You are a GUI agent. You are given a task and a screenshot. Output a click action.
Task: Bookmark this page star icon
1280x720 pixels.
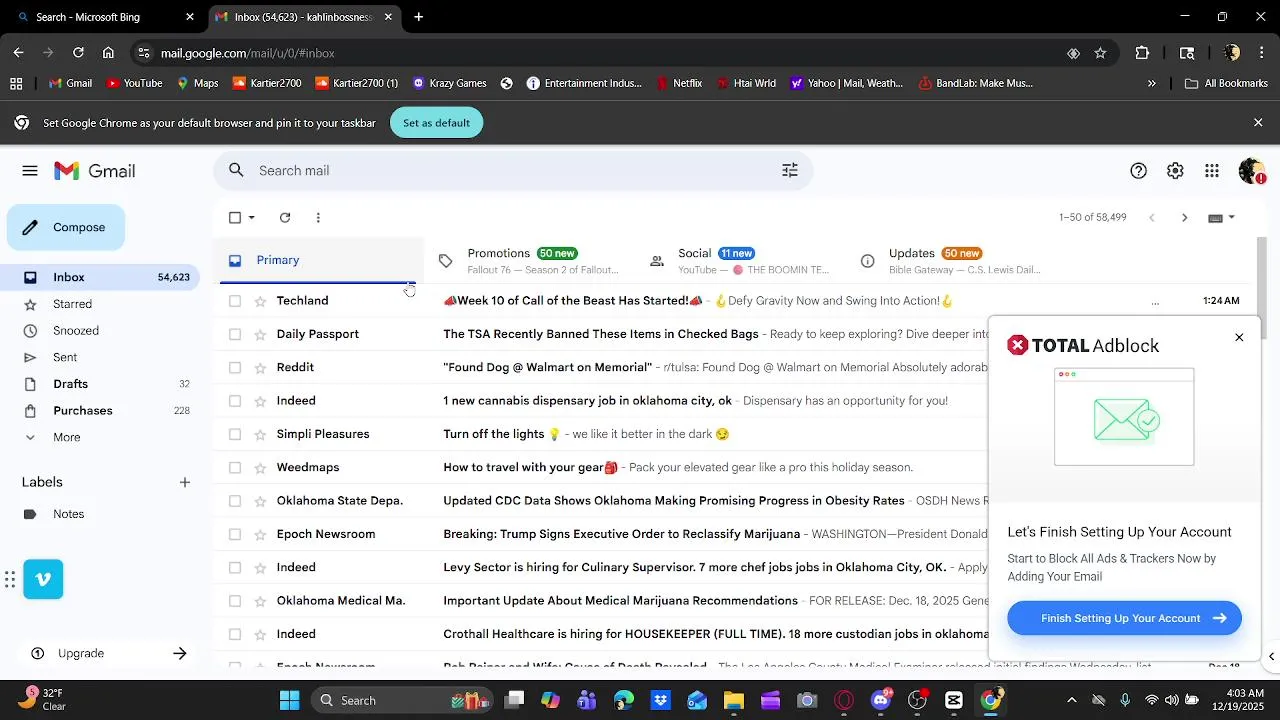(x=1100, y=53)
